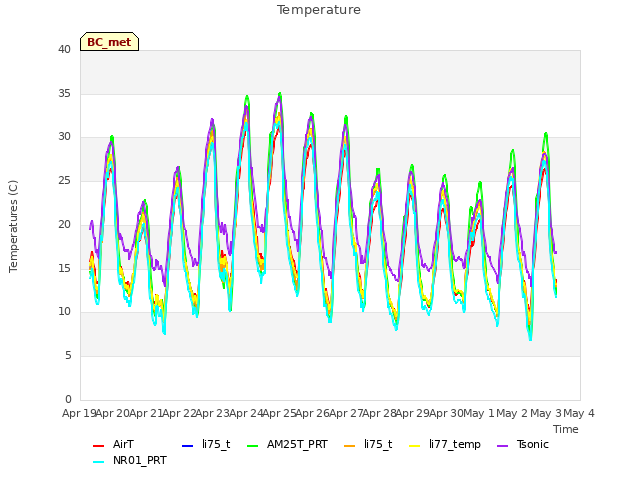
Task: Toggle the AM25T_PRT legend label
Action: click(297, 444)
